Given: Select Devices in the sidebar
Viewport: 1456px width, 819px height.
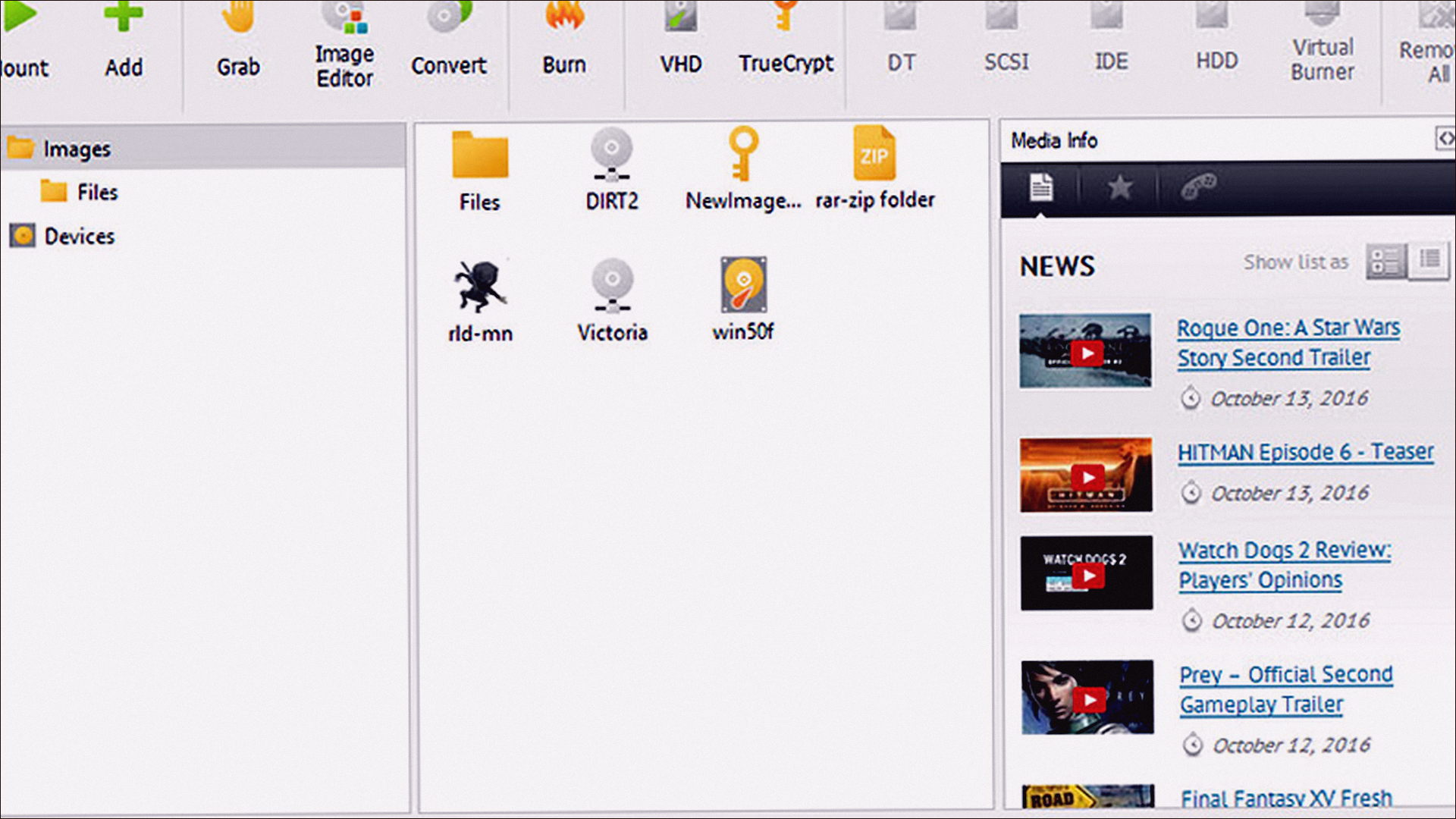Looking at the screenshot, I should [62, 236].
